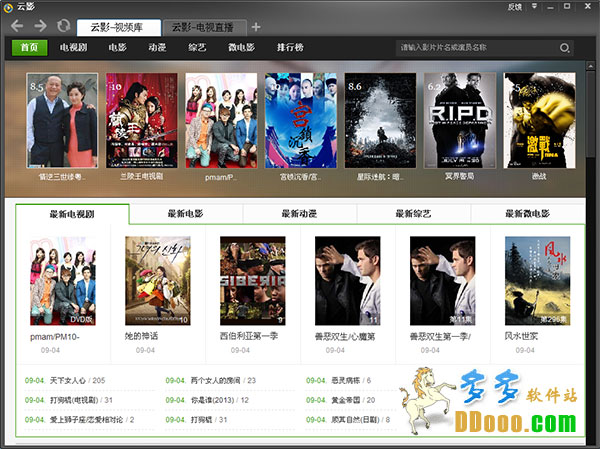Image resolution: width=600 pixels, height=449 pixels.
Task: Open 顺其自然(日剧) / 8 entry
Action: coord(360,420)
